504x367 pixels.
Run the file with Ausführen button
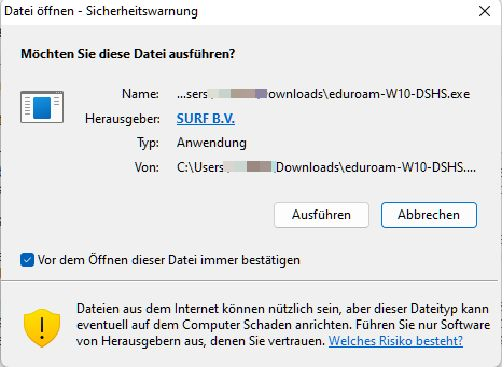321,215
